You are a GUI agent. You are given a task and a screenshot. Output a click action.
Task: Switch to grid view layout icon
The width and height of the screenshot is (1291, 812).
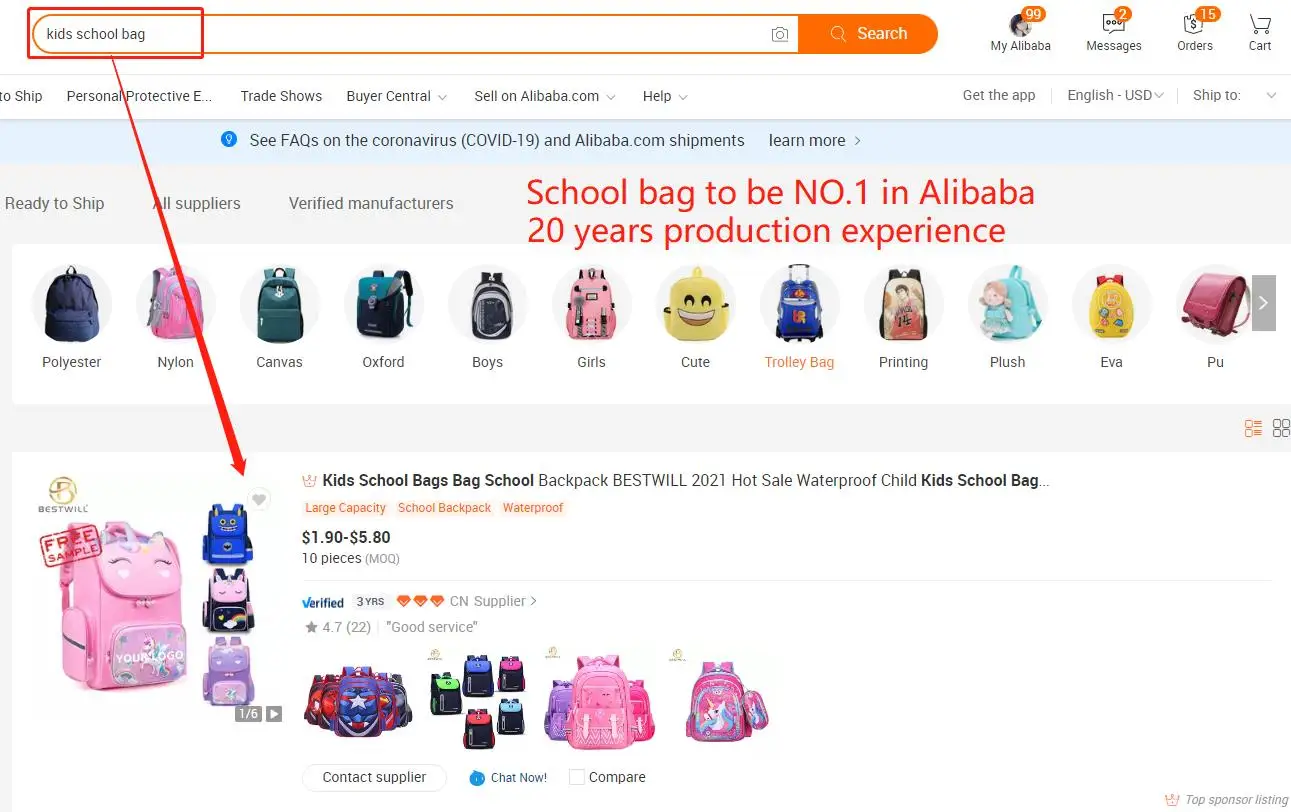click(1281, 429)
